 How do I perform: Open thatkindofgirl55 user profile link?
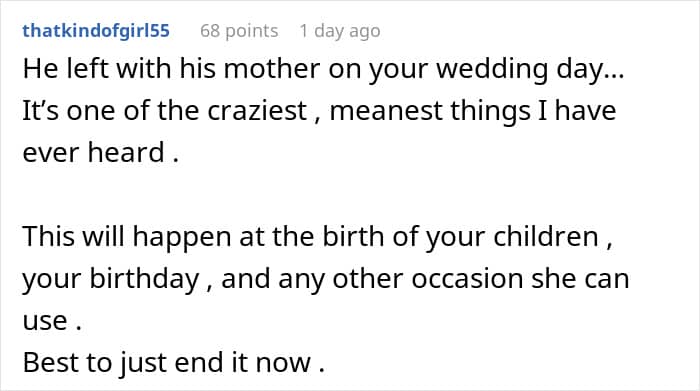(96, 31)
